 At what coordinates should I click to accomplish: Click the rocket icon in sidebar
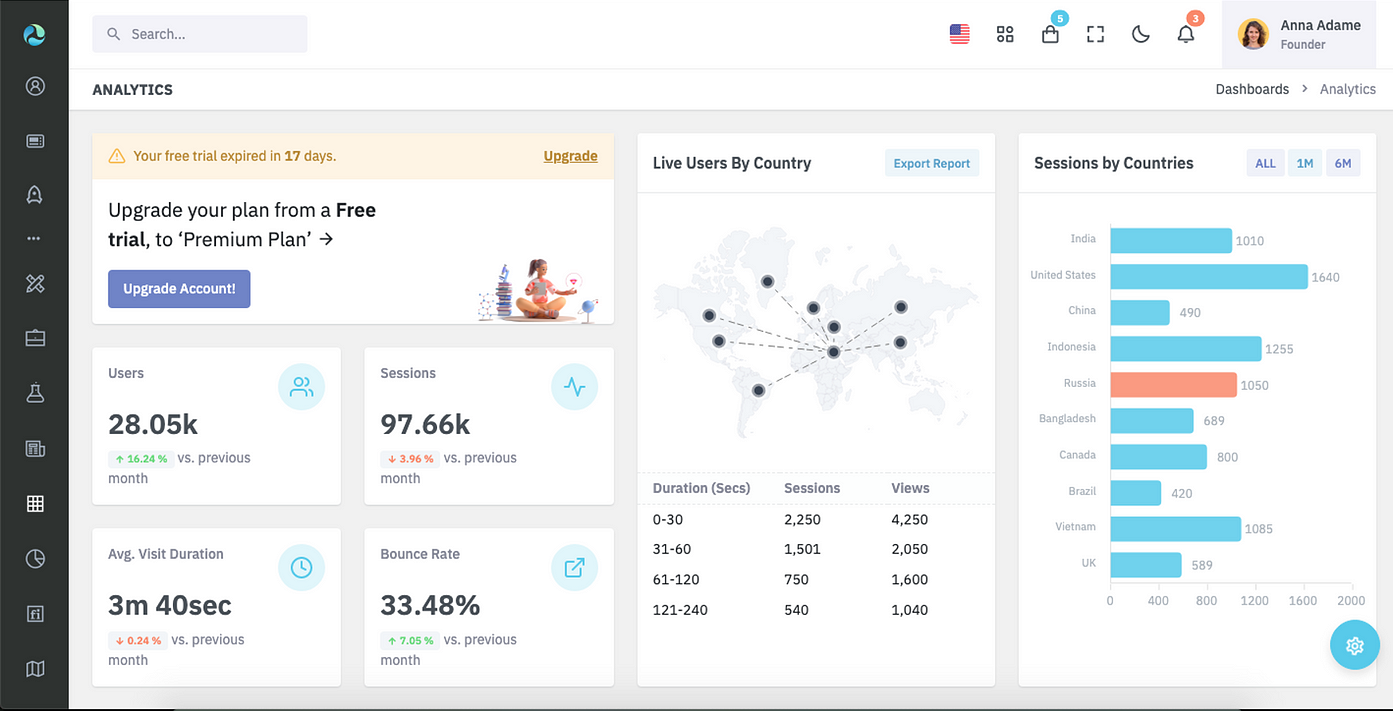[35, 194]
